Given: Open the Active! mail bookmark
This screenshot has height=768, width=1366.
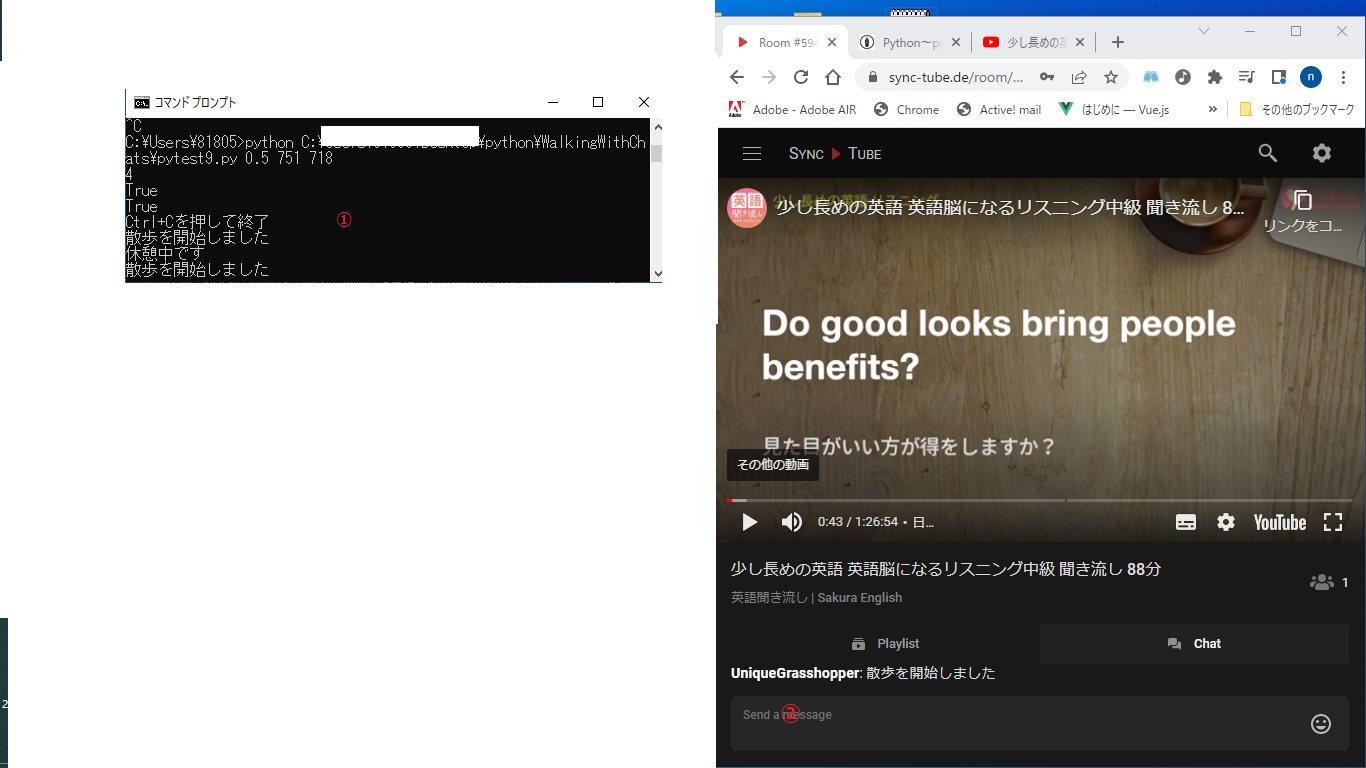Looking at the screenshot, I should click(x=999, y=110).
